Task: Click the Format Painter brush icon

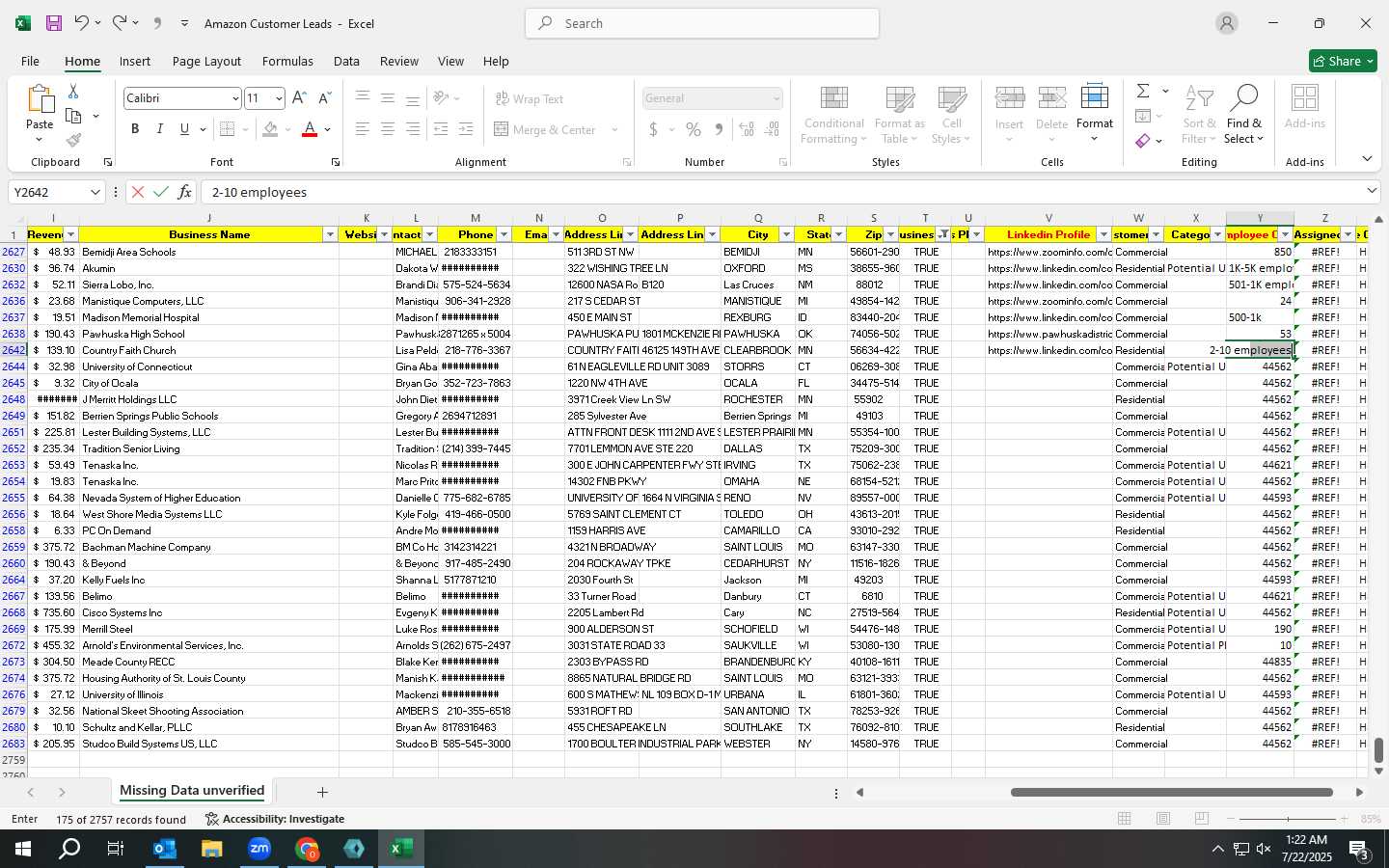Action: tap(73, 140)
